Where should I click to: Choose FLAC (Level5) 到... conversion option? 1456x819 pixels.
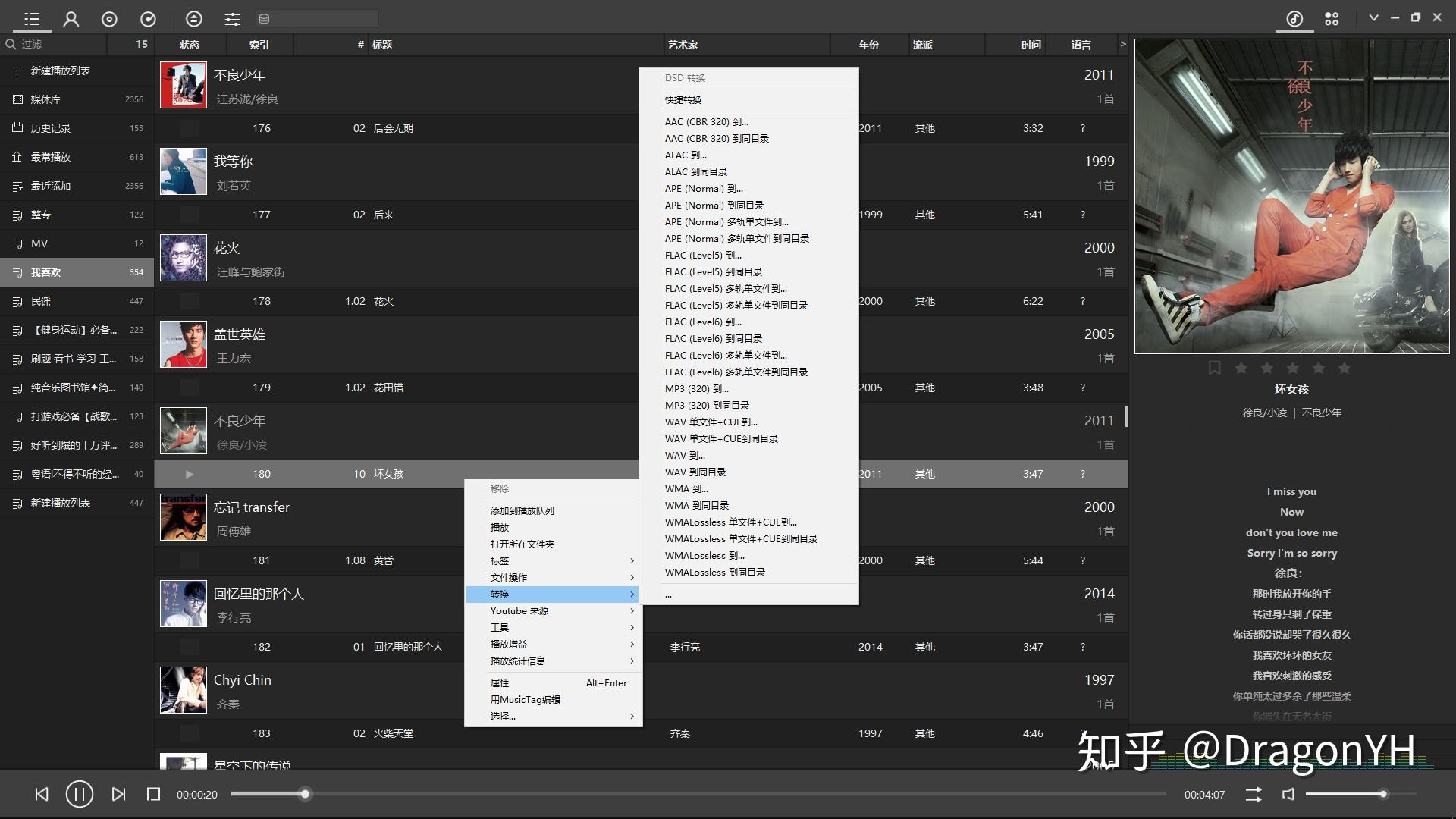coord(703,255)
